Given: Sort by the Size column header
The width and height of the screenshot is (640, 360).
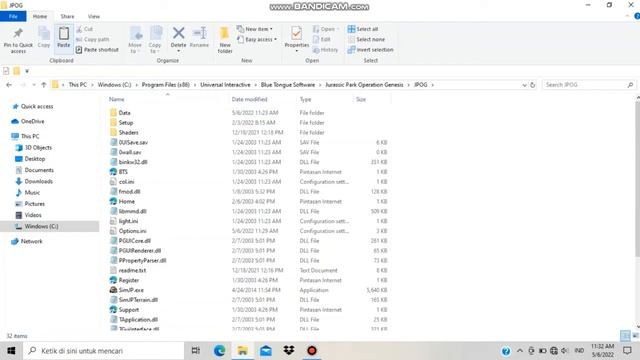Looking at the screenshot, I should click(x=361, y=99).
